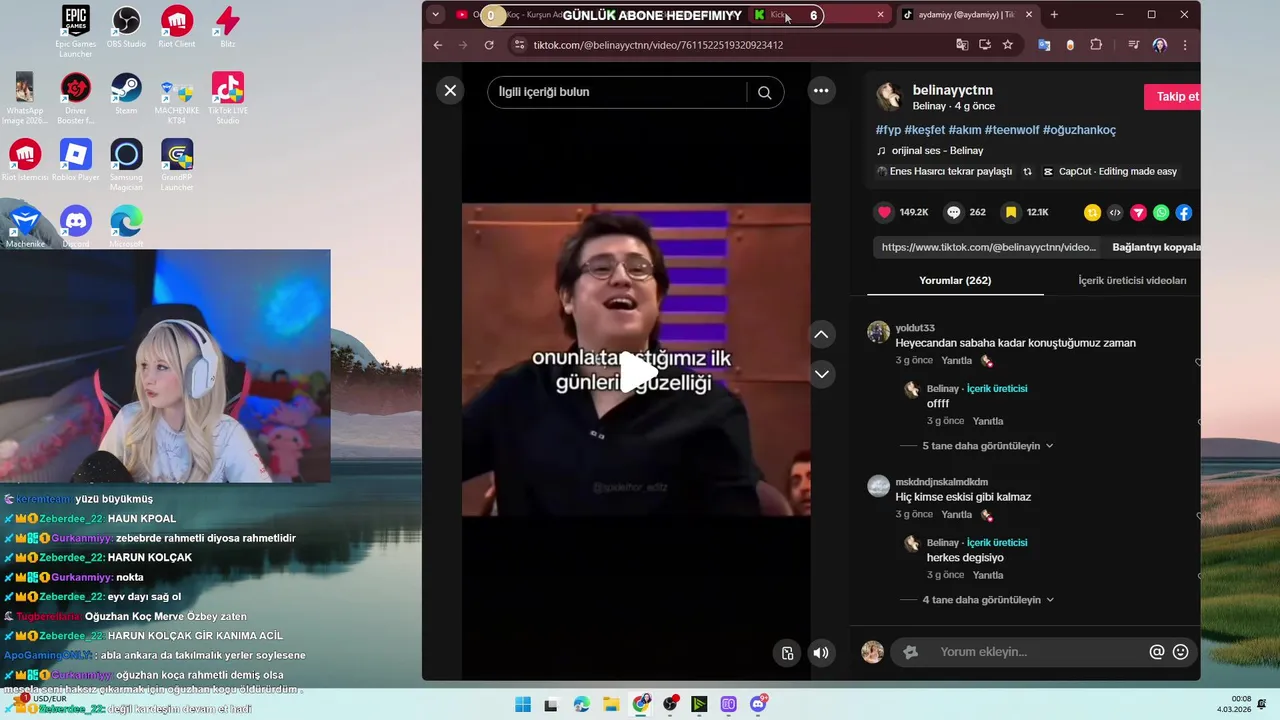Open OBS Studio from the taskbar
The width and height of the screenshot is (1280, 720).
(670, 705)
